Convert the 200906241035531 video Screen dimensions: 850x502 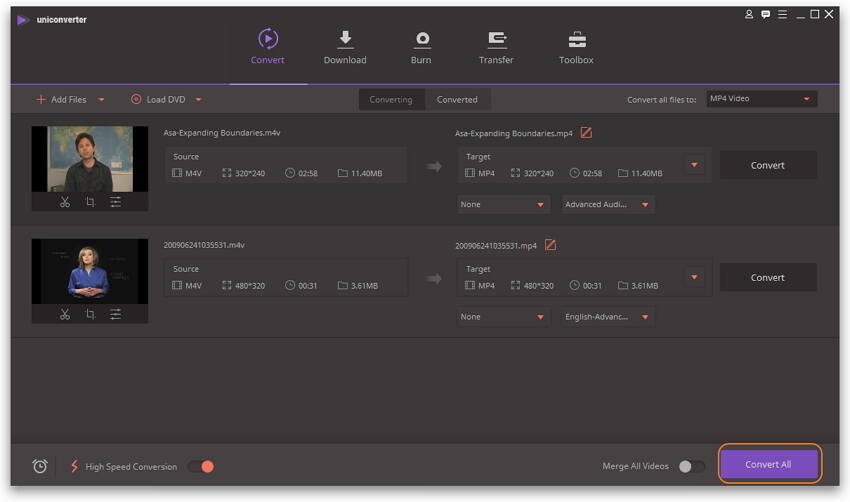point(768,278)
